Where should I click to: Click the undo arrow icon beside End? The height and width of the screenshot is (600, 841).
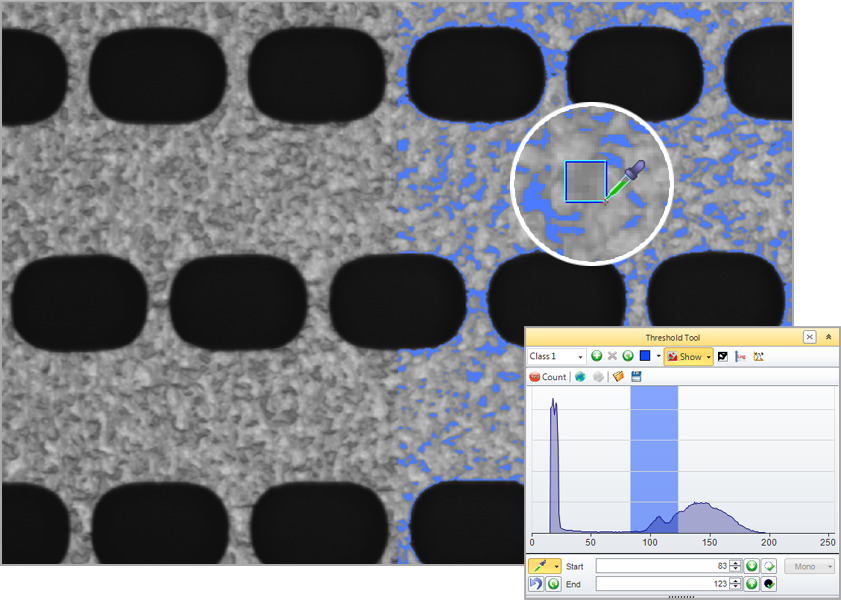click(536, 584)
